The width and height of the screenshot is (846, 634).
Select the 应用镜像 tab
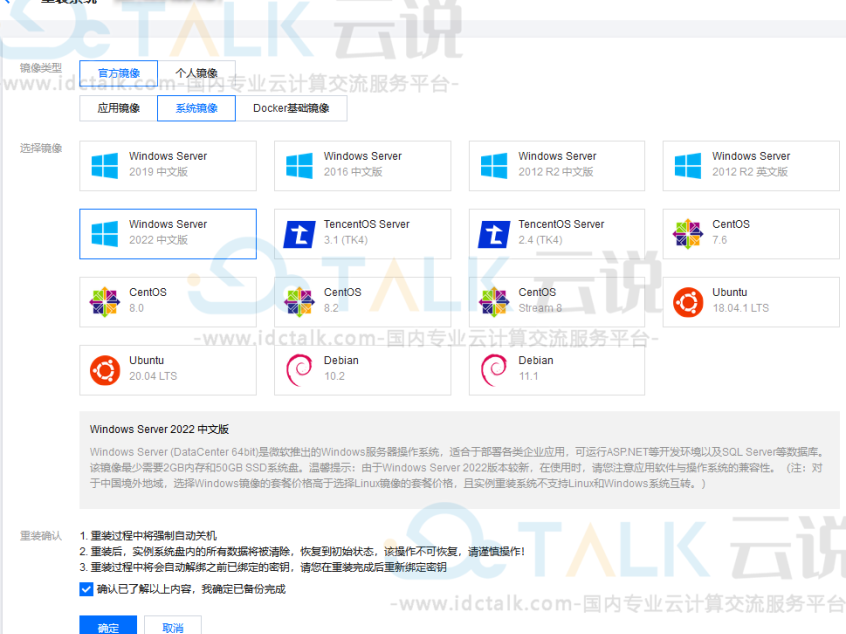click(x=119, y=108)
